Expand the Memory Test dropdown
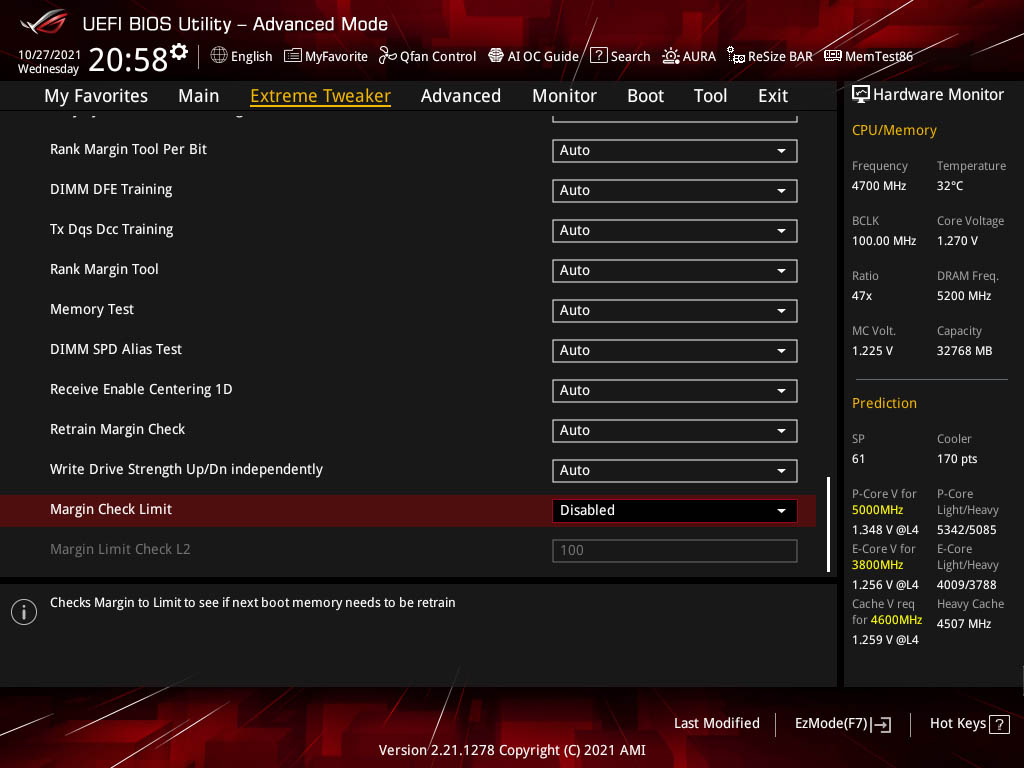 tap(675, 311)
